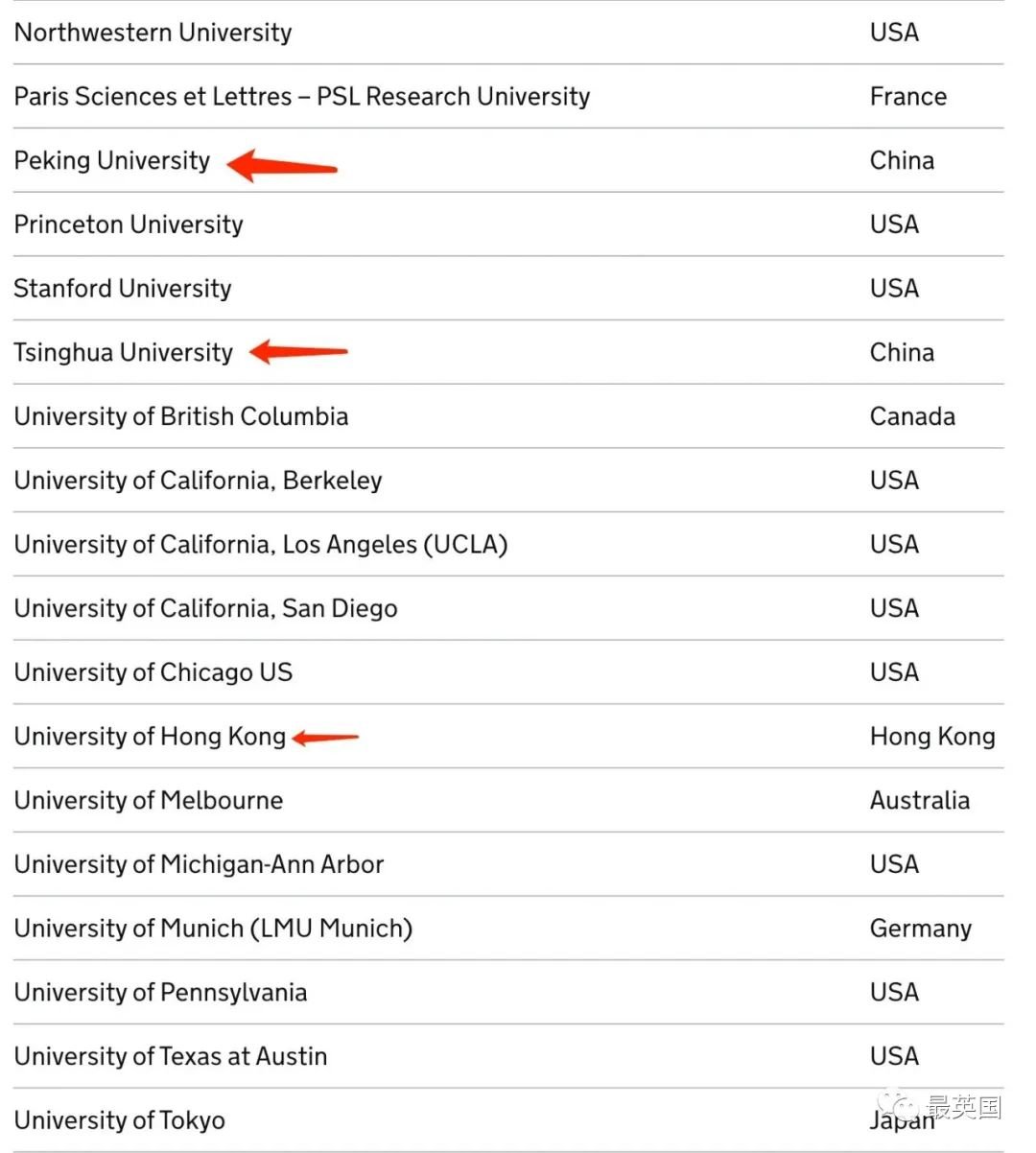
Task: Click the red arrow beside Peking University
Action: click(282, 165)
